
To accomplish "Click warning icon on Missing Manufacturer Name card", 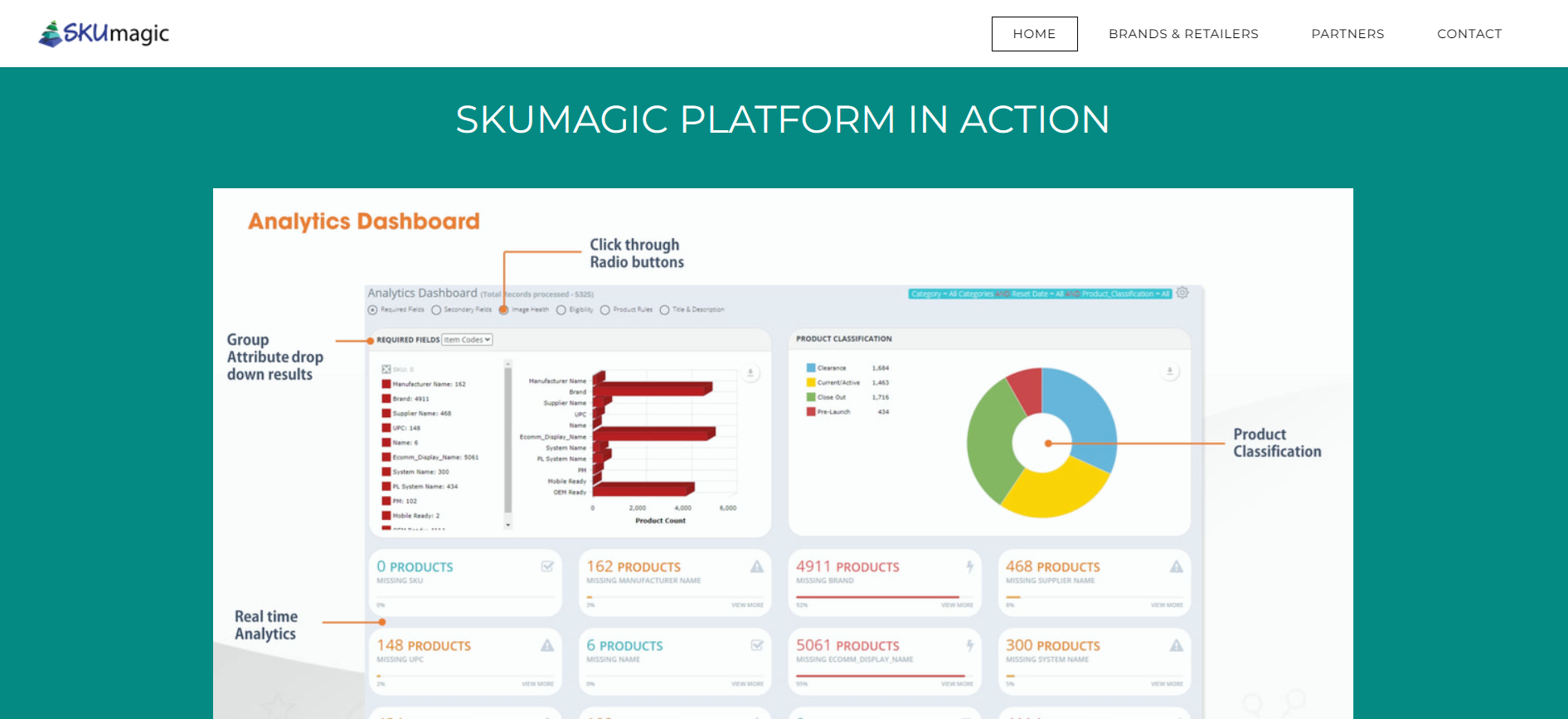I will click(x=757, y=566).
